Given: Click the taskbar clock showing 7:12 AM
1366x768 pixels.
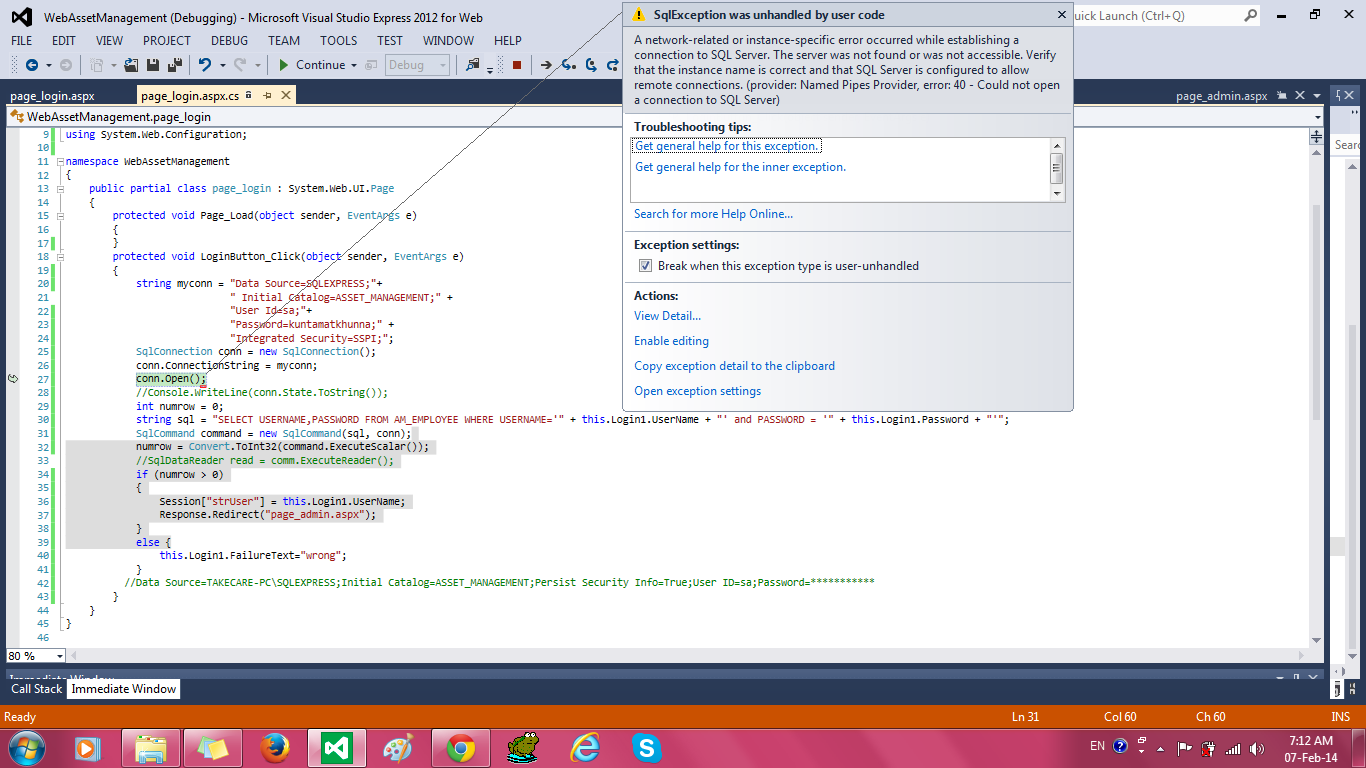Looking at the screenshot, I should 1311,748.
